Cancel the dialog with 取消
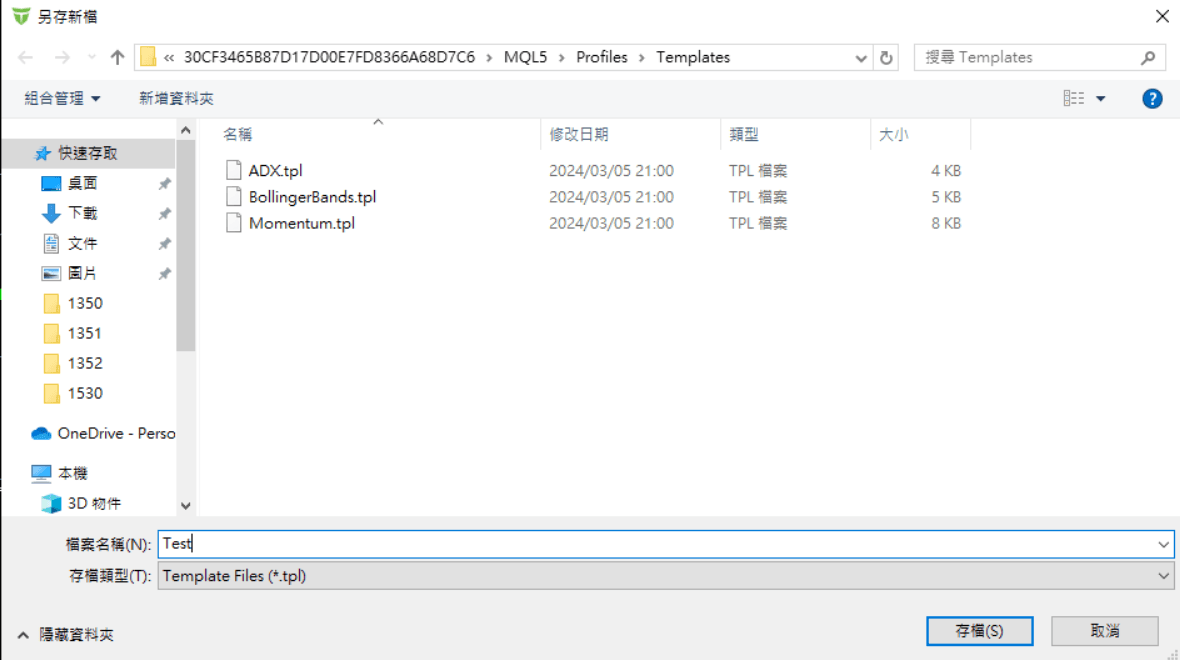The height and width of the screenshot is (660, 1180). click(x=1105, y=631)
